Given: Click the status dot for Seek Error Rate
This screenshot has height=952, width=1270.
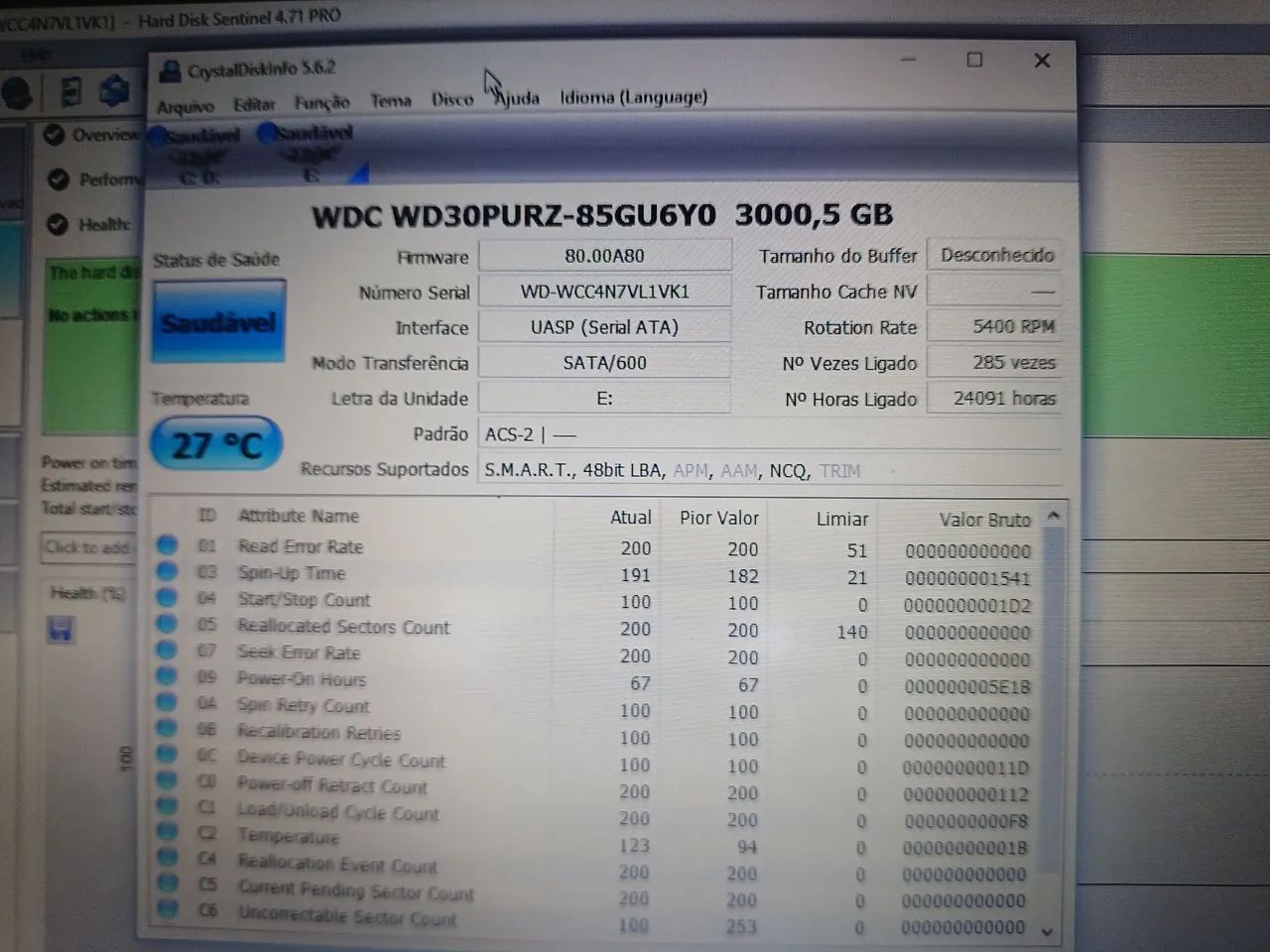Looking at the screenshot, I should point(167,651).
